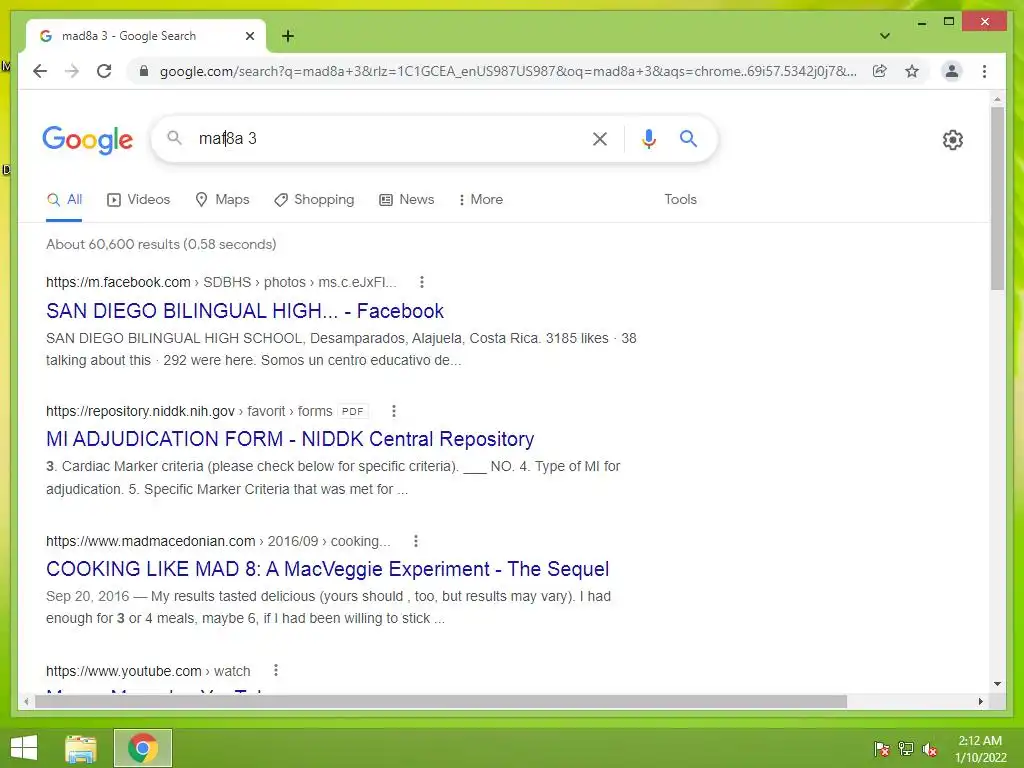Switch to Shopping results
The height and width of the screenshot is (768, 1024).
tap(314, 199)
